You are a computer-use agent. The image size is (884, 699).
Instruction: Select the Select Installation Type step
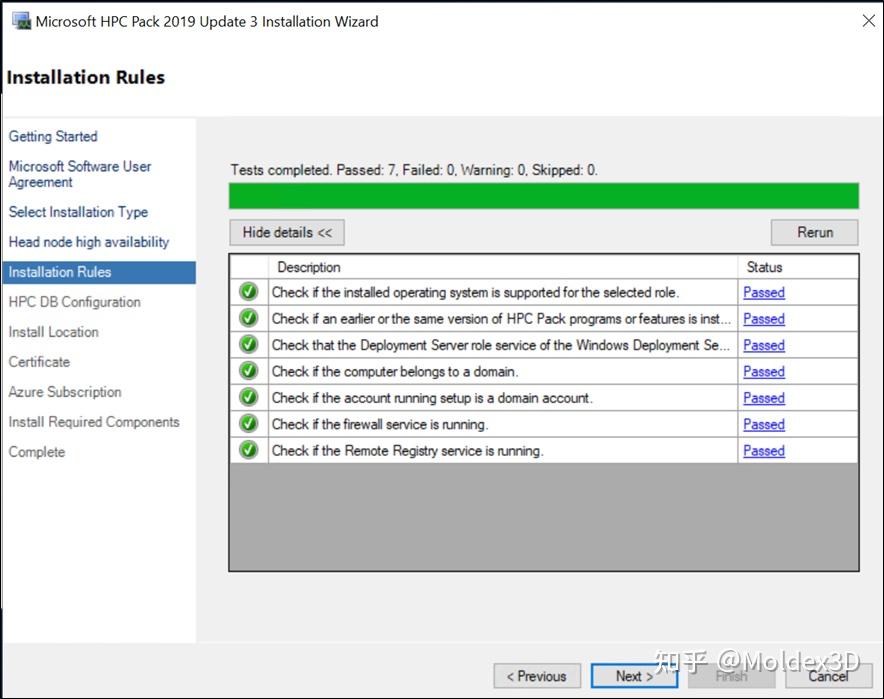(78, 212)
